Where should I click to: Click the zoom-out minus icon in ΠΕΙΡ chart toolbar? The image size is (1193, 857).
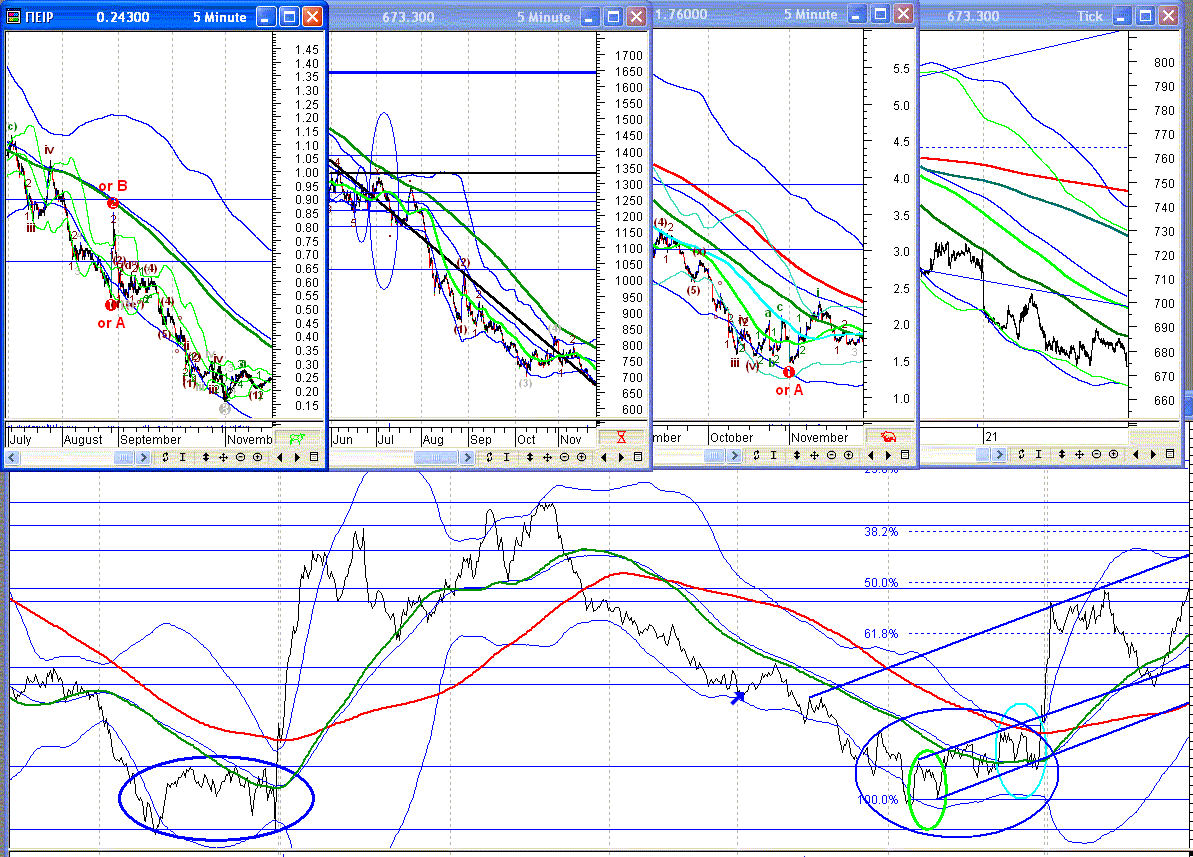240,457
